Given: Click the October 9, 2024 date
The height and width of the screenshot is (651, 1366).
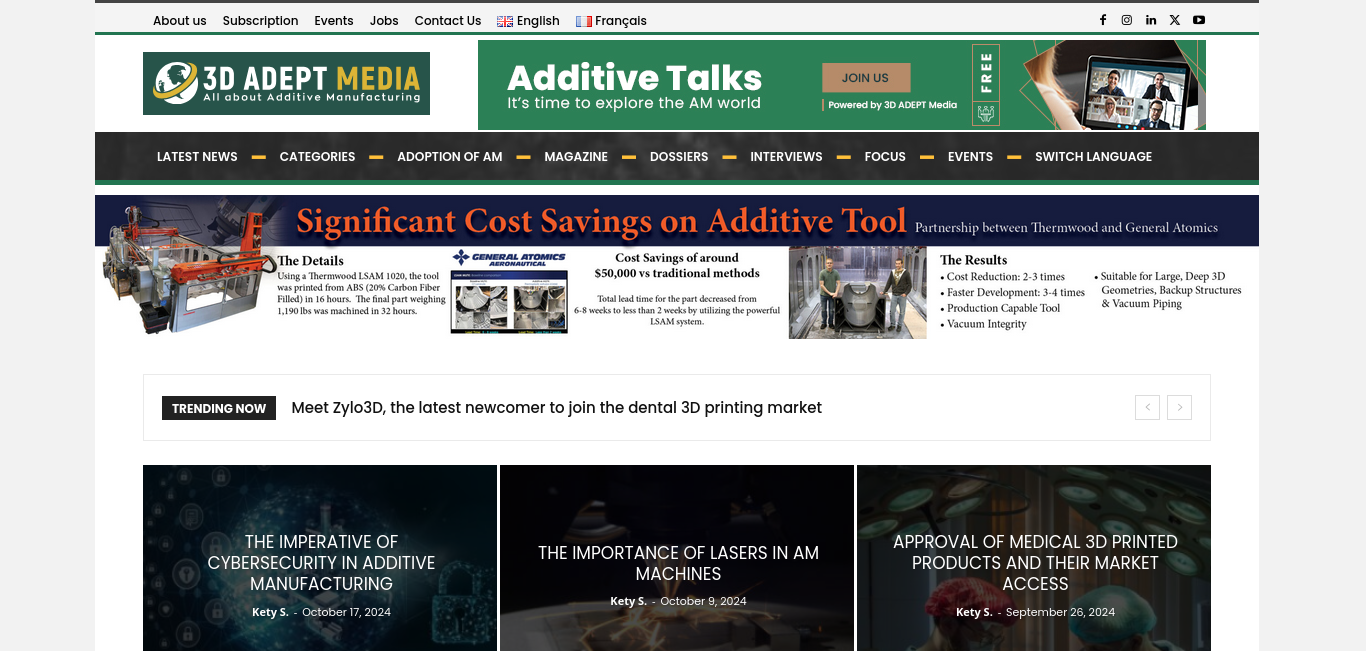Looking at the screenshot, I should coord(703,601).
